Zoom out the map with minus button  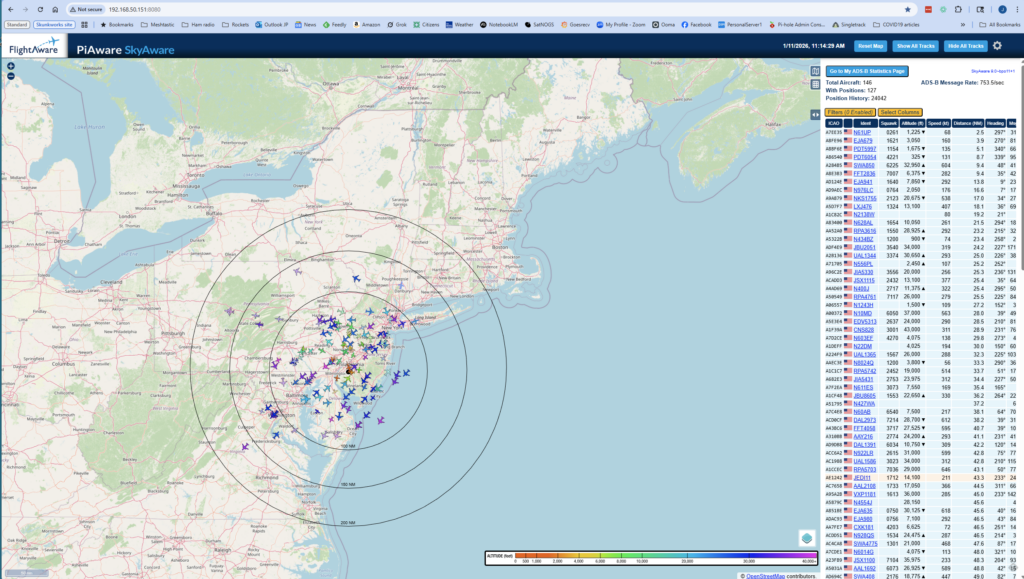point(10,76)
